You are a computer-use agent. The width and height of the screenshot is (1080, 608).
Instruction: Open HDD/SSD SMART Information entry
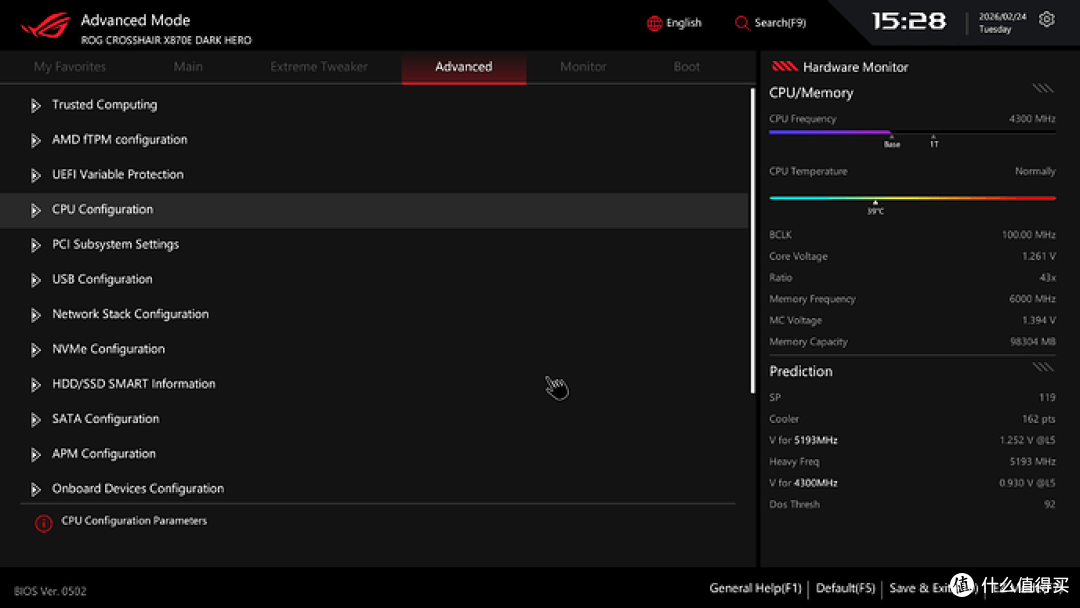[x=134, y=384]
